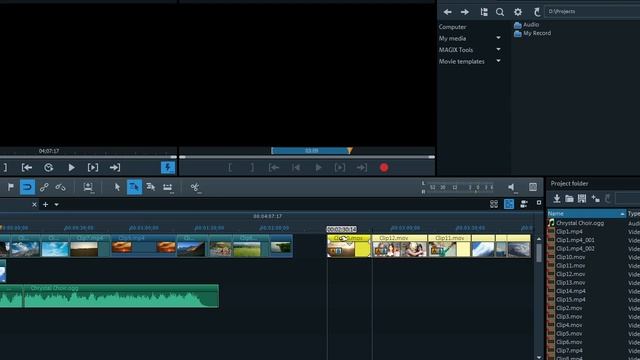Open Media Pool options gear
The width and height of the screenshot is (640, 360).
click(518, 12)
